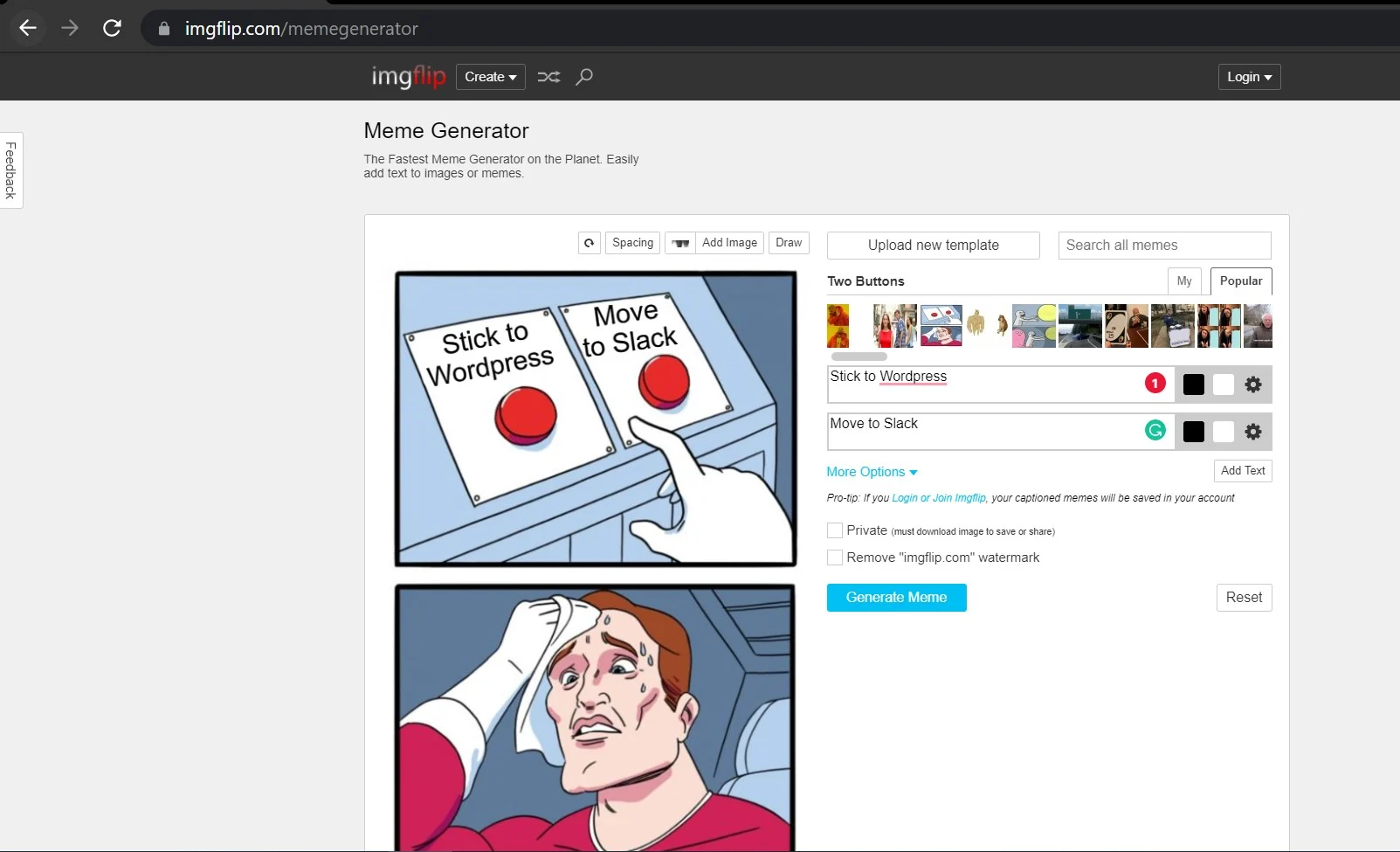Screen dimensions: 1400x852
Task: Pick white outline color for Move to Slack
Action: (1224, 432)
